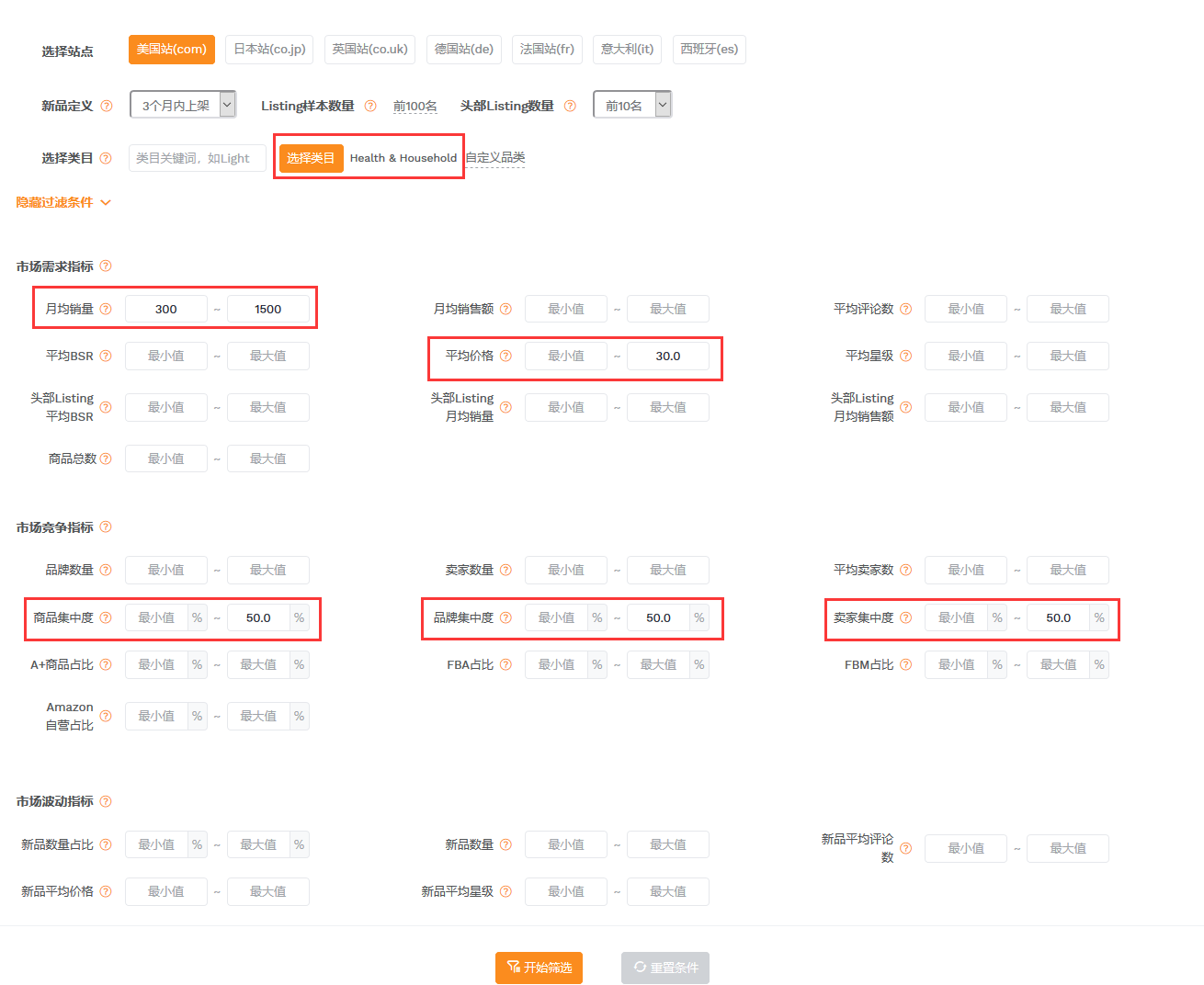Click the 品牌集中度 maximum field showing 50.0
Screen dimensions: 1204x985
[658, 617]
